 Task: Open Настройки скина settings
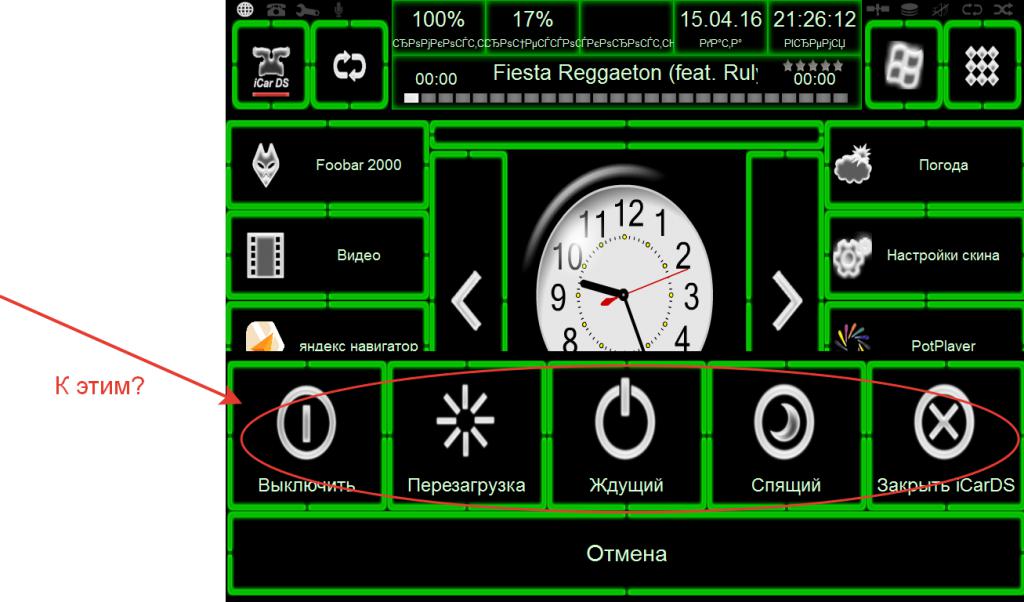click(x=924, y=255)
